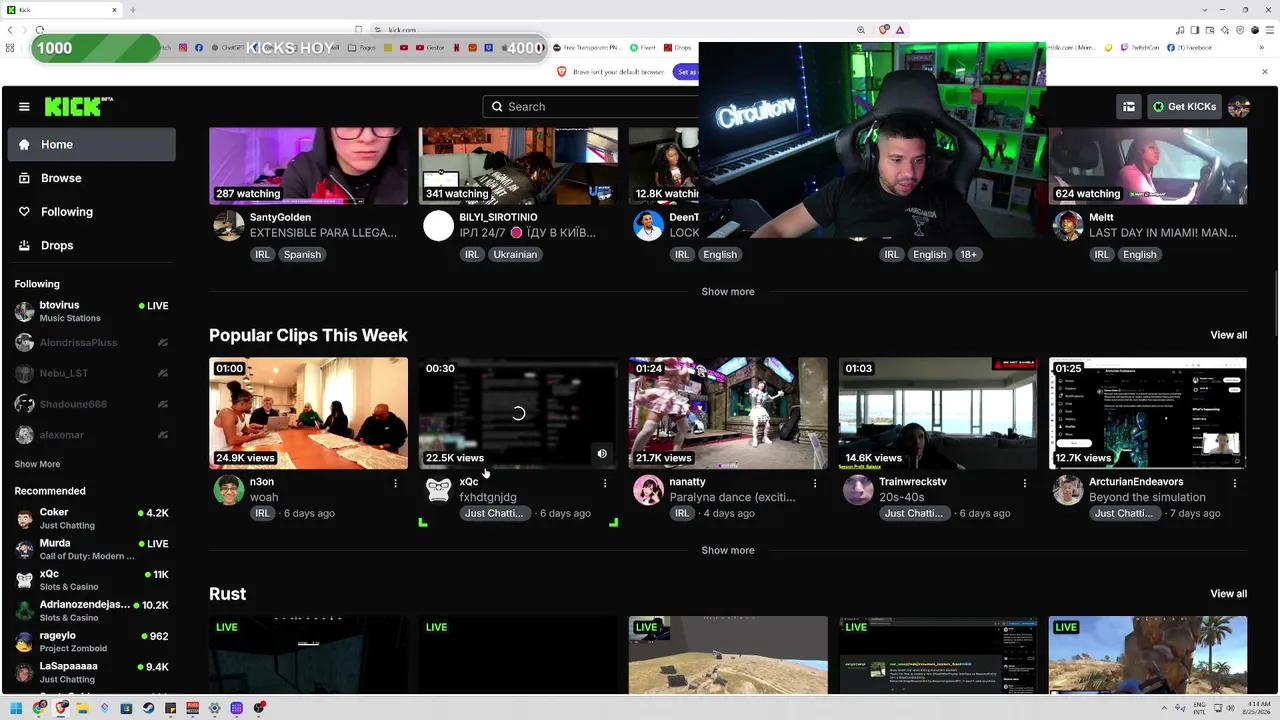Click SantyGolden channel avatar
The height and width of the screenshot is (720, 1280).
point(229,226)
